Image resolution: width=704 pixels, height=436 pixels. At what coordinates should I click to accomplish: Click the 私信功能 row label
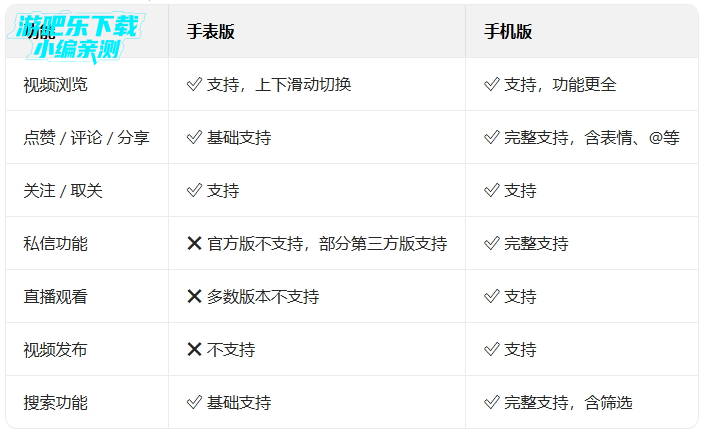click(55, 243)
